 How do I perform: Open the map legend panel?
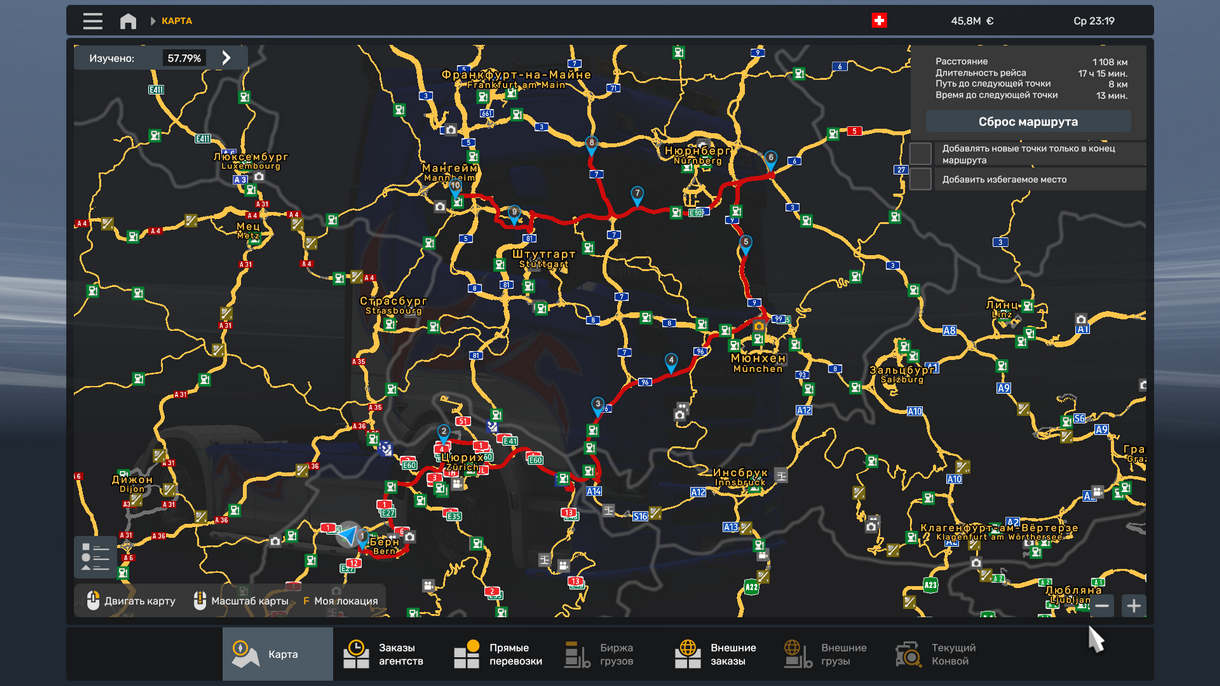(97, 557)
